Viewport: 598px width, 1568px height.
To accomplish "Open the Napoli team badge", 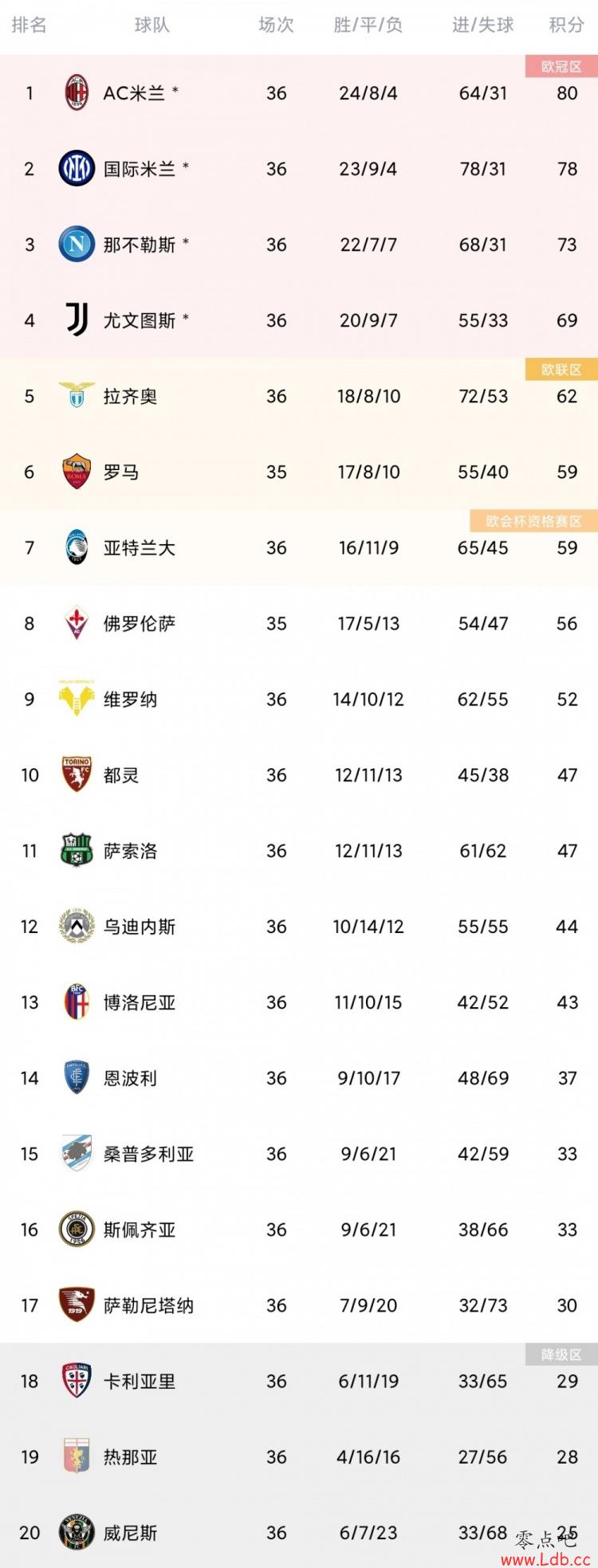I will coord(77,245).
